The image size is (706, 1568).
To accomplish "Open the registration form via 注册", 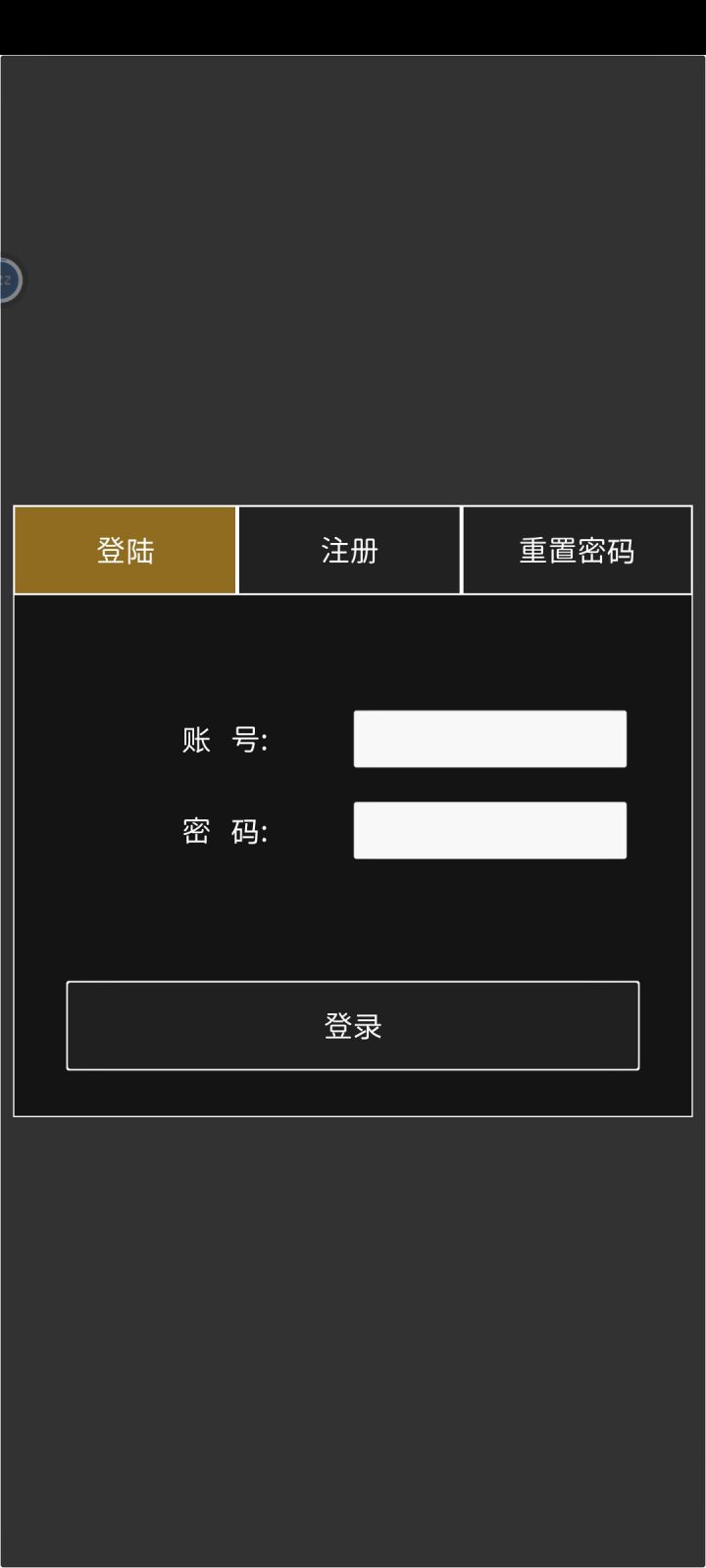I will point(350,550).
